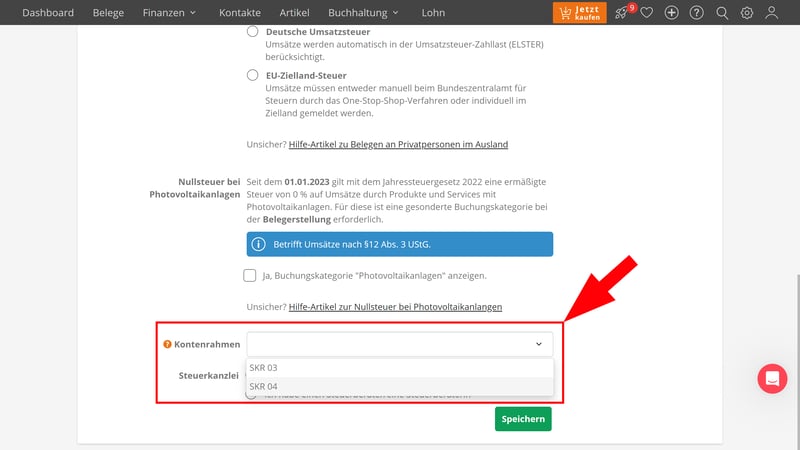Image resolution: width=800 pixels, height=450 pixels.
Task: Open Hilfe-Artikel zur Nullsteuer bei Photovoltaikanlagen
Action: (395, 307)
